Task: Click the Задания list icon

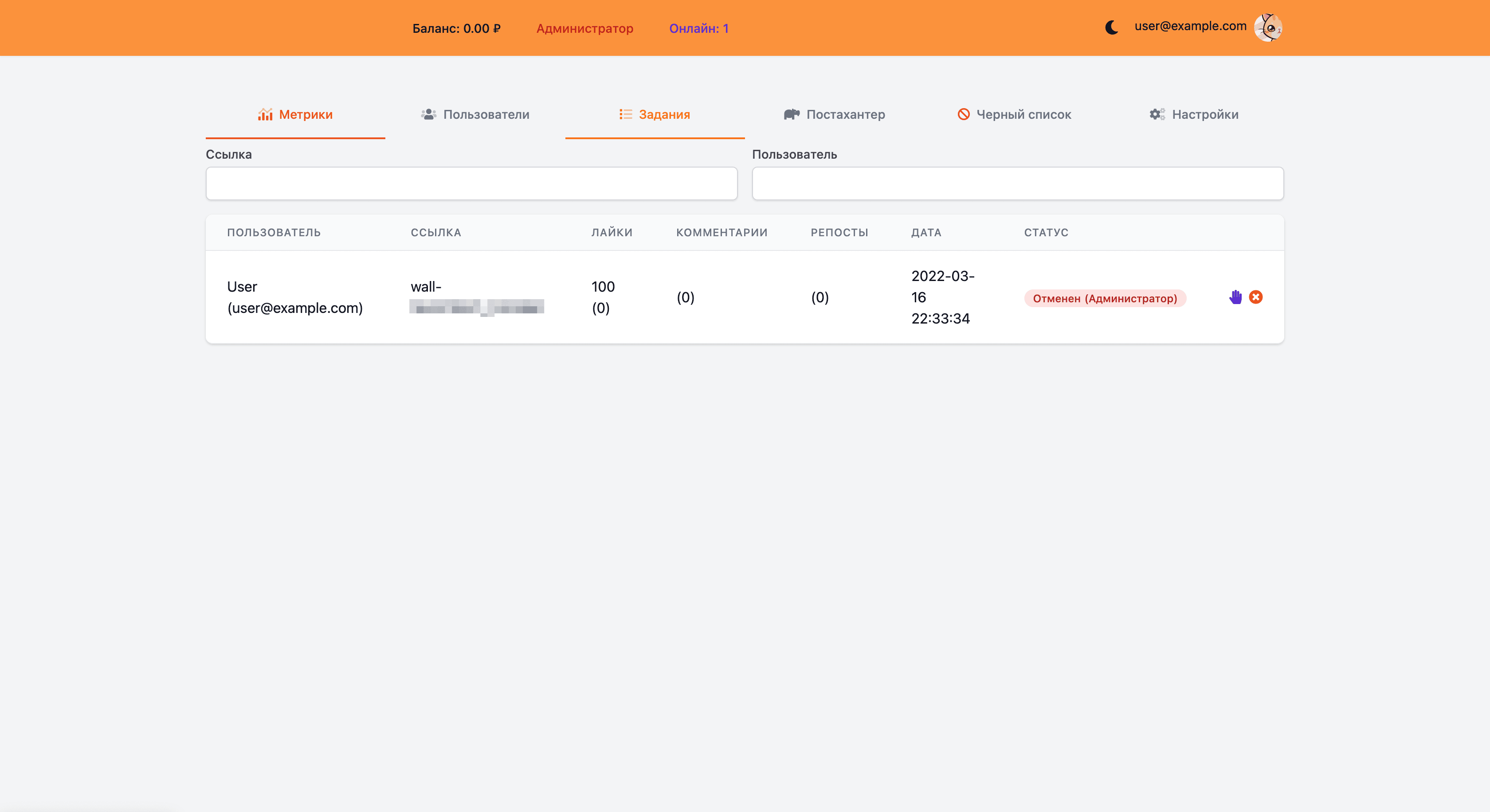Action: pos(625,114)
